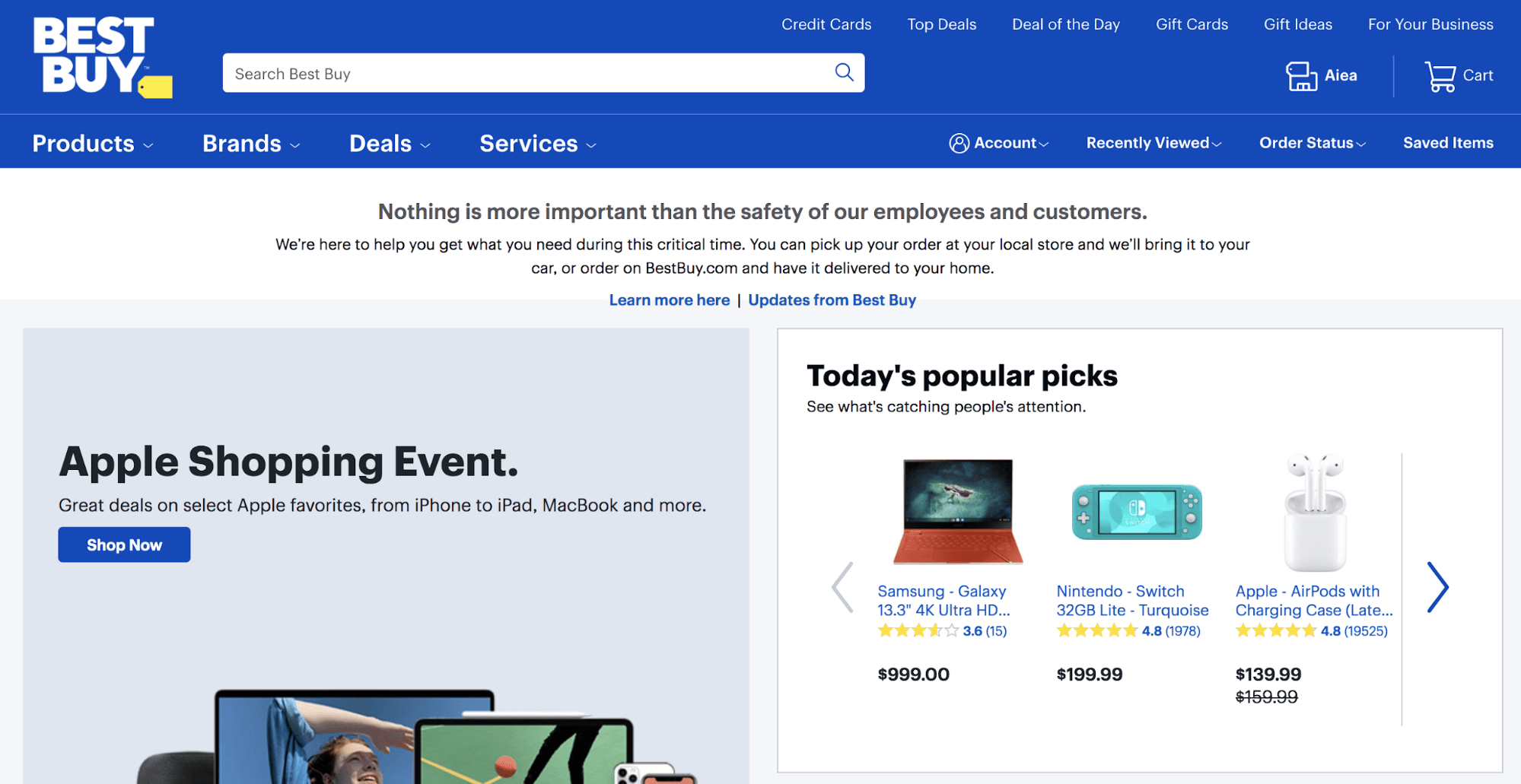Click the Cart text label
Screen dimensions: 1521x784
pos(1478,75)
